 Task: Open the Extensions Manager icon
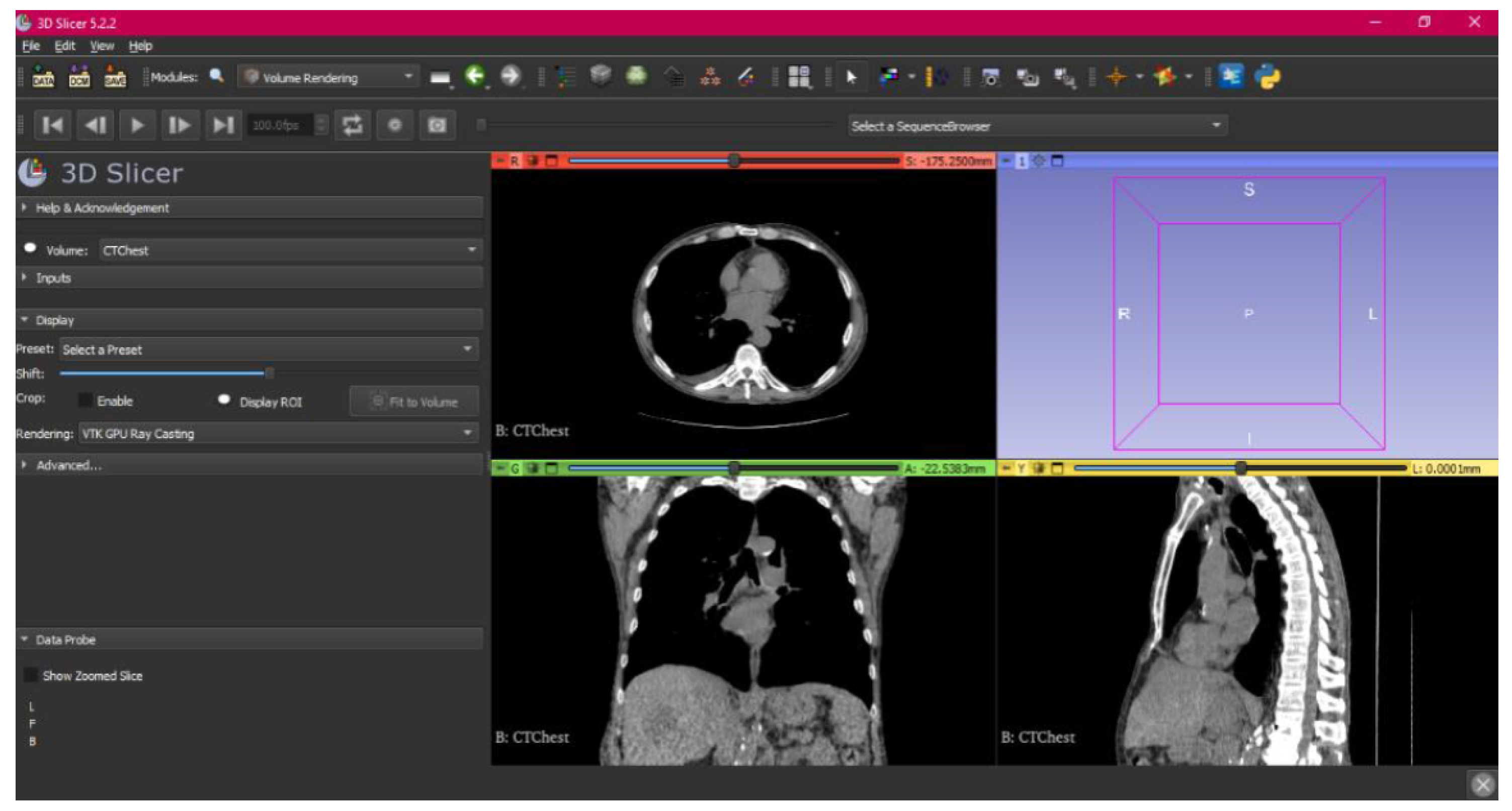(1231, 77)
